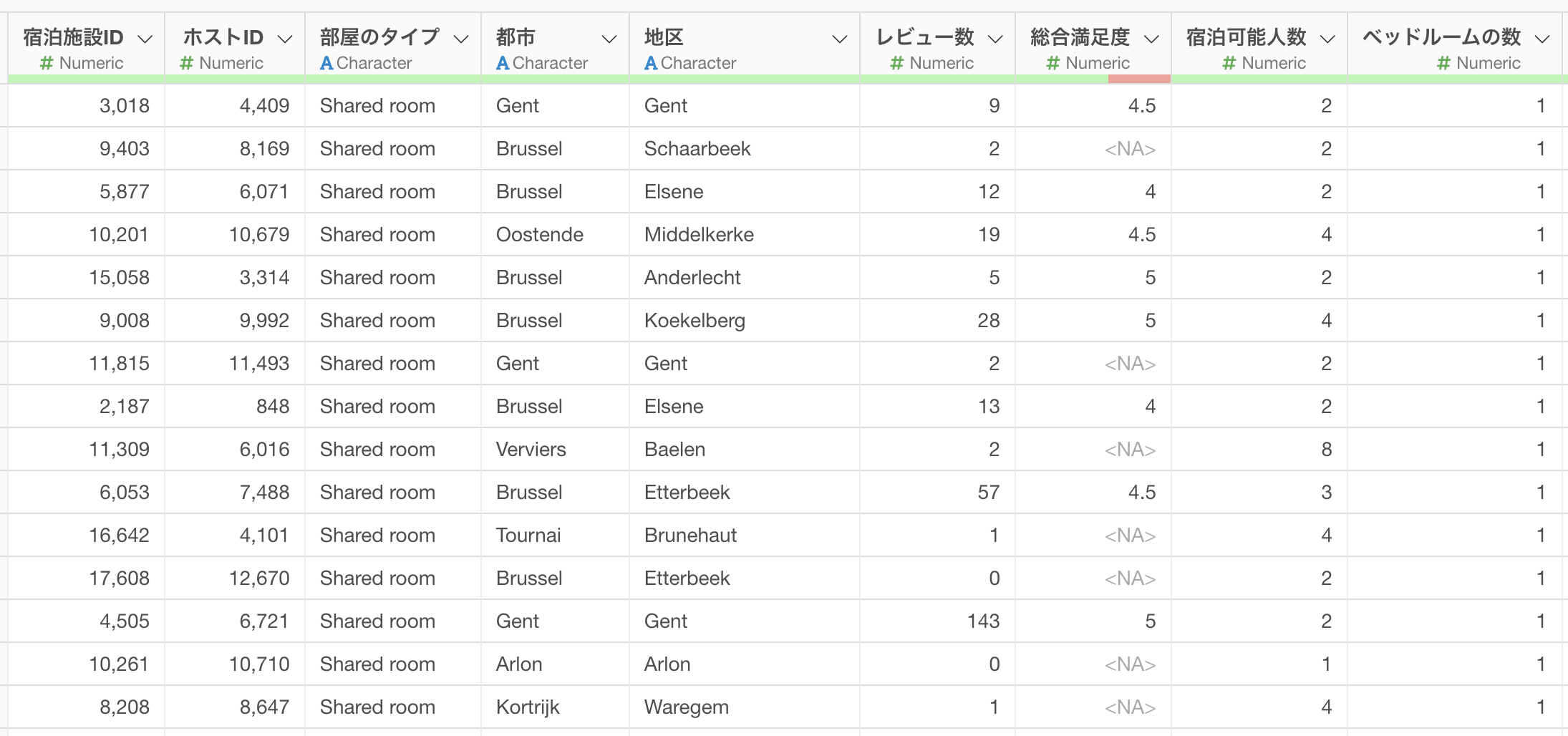Click the Character type icon under 地区
Viewport: 1568px width, 736px height.
pyautogui.click(x=651, y=63)
